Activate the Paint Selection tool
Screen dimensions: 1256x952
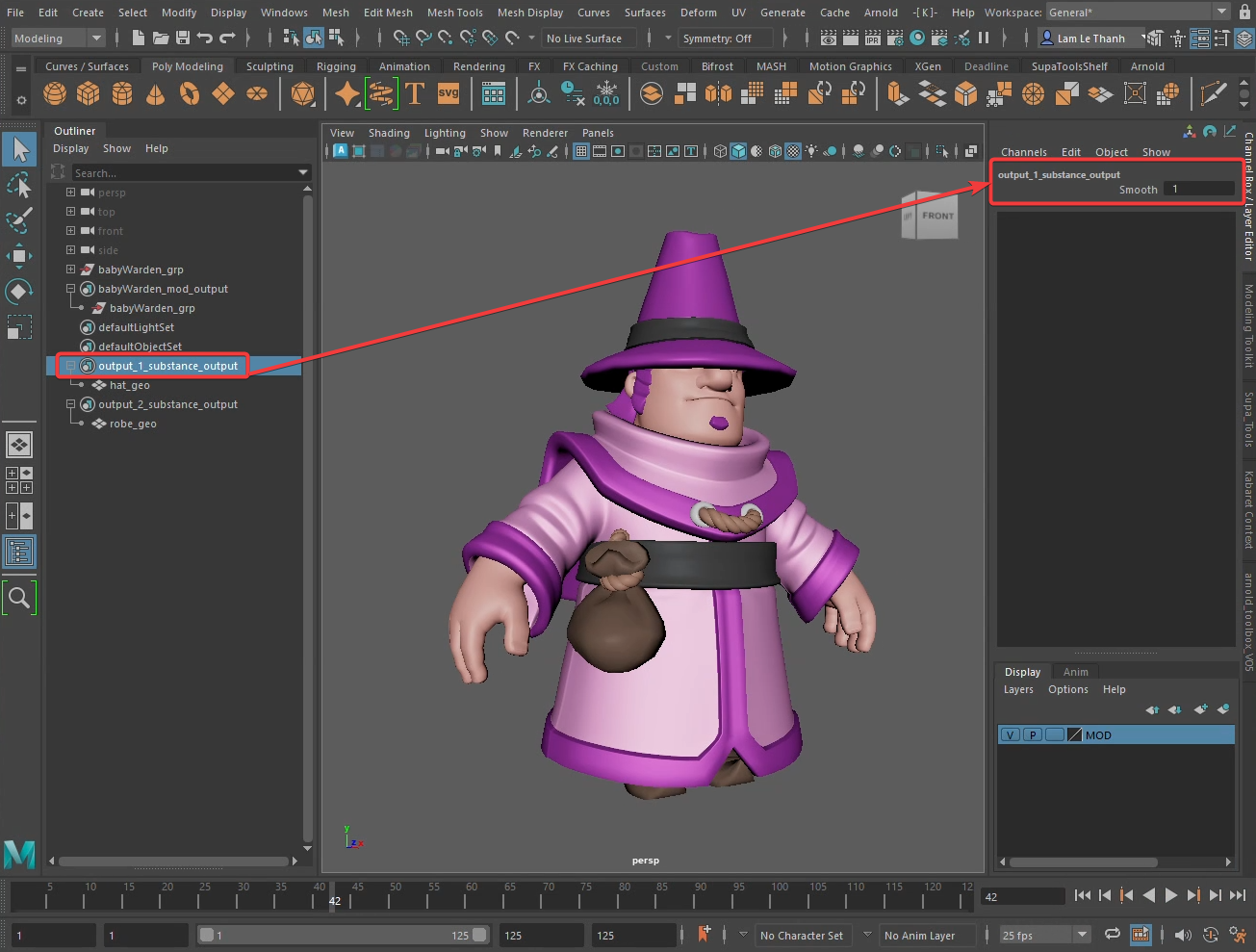click(x=19, y=220)
